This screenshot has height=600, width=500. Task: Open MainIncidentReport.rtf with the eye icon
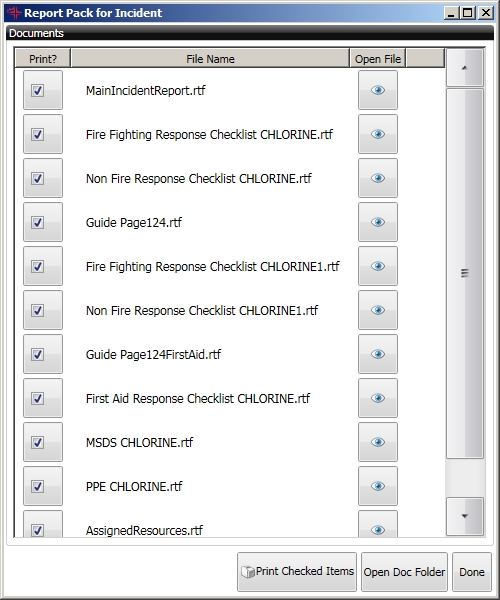(378, 90)
